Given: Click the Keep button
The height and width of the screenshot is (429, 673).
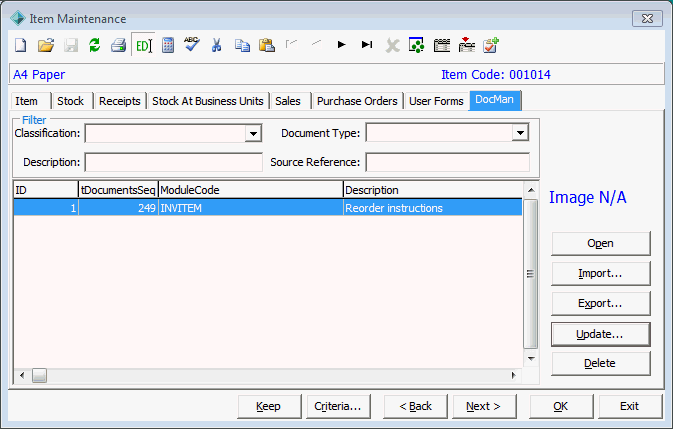Looking at the screenshot, I should tap(269, 406).
